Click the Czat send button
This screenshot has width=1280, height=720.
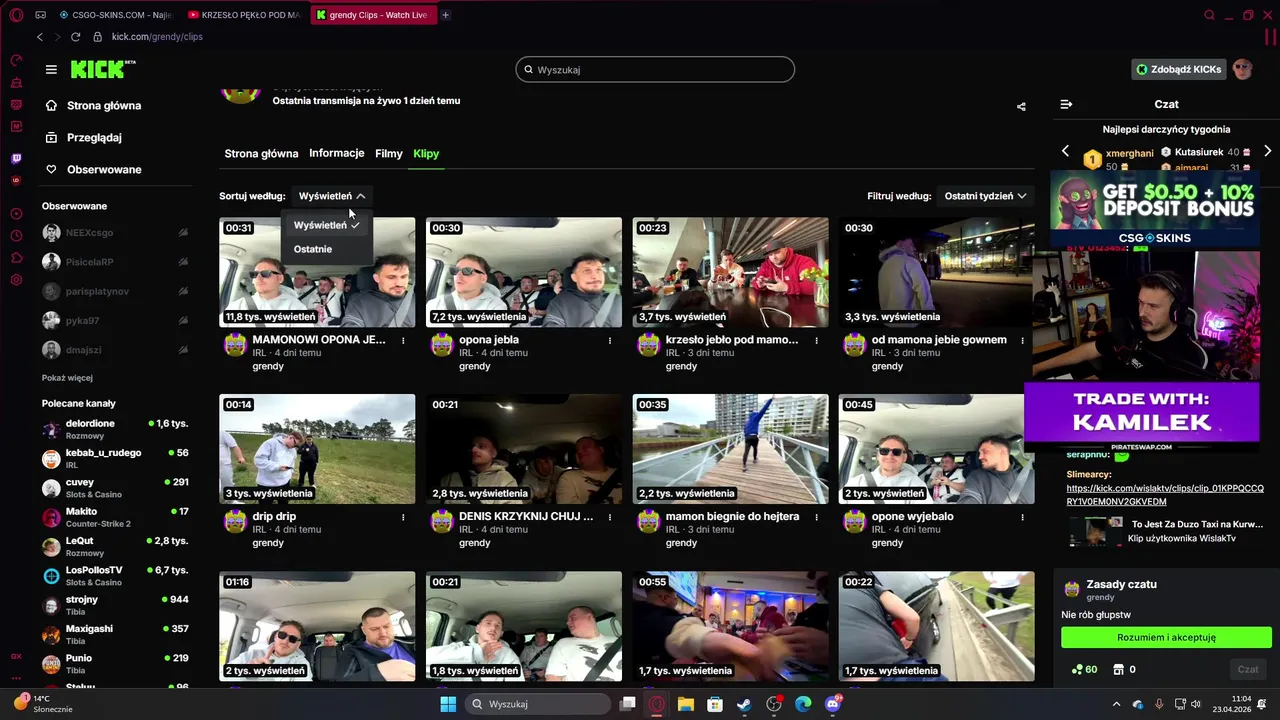1248,669
